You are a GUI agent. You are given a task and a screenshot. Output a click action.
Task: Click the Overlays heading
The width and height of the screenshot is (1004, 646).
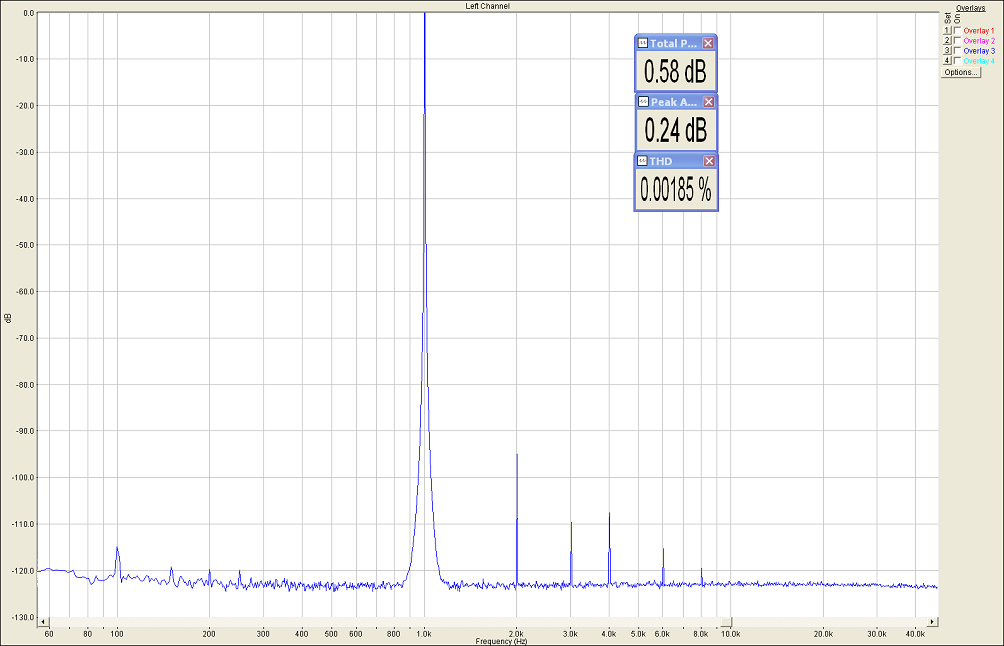[971, 8]
